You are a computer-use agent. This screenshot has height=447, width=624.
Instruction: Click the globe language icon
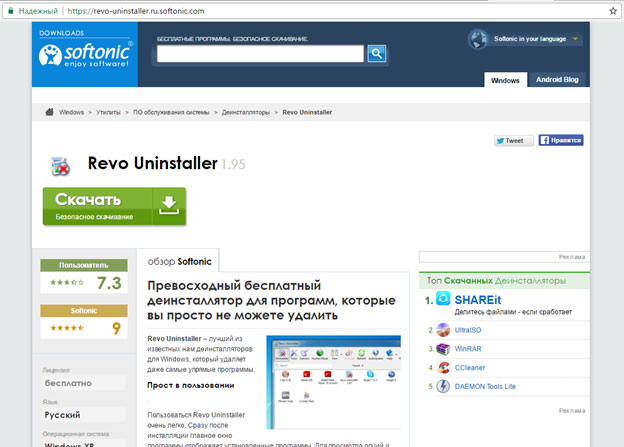pos(478,39)
